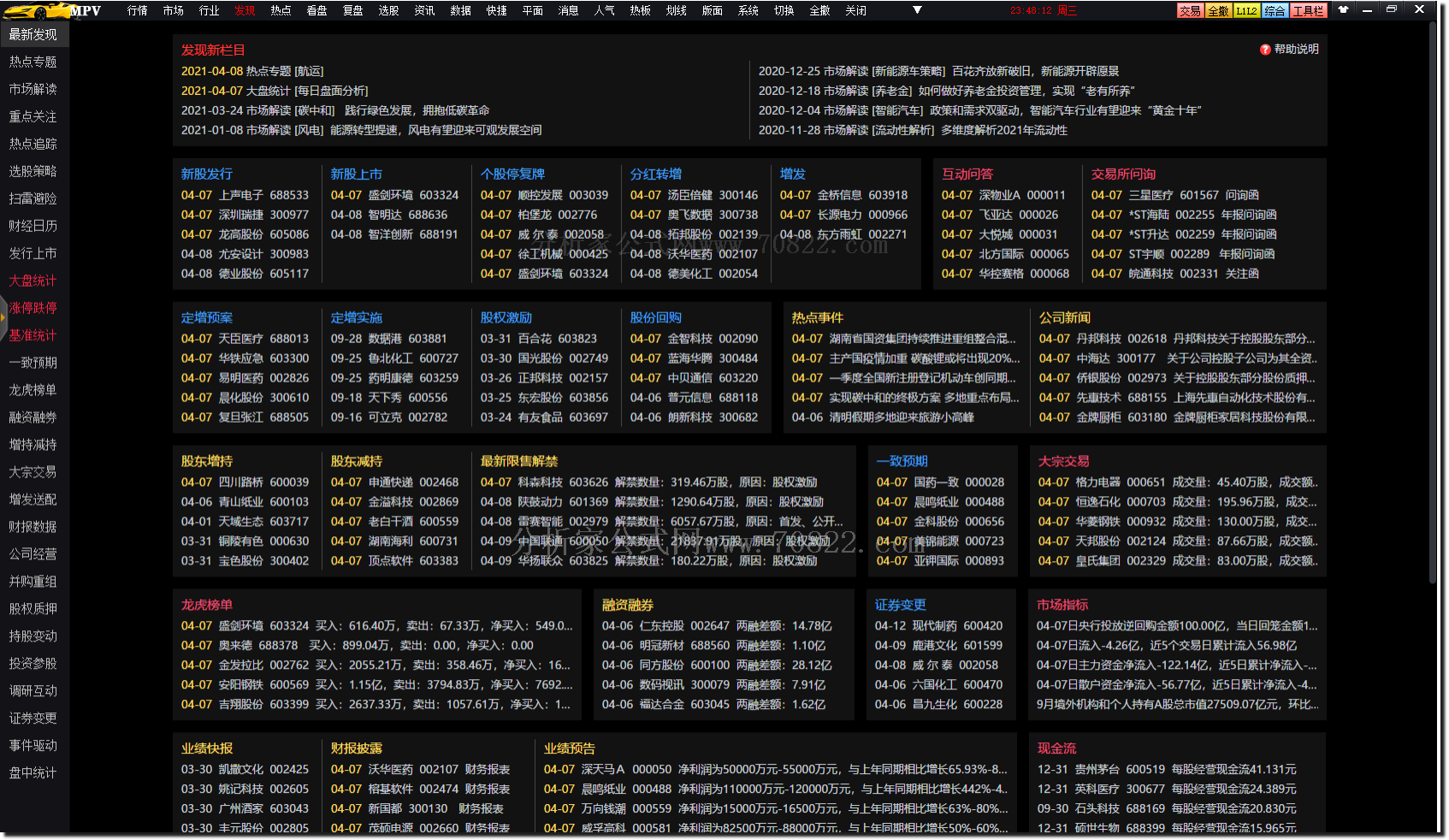The width and height of the screenshot is (1449, 840).
Task: Open the 热点 menu
Action: [281, 10]
